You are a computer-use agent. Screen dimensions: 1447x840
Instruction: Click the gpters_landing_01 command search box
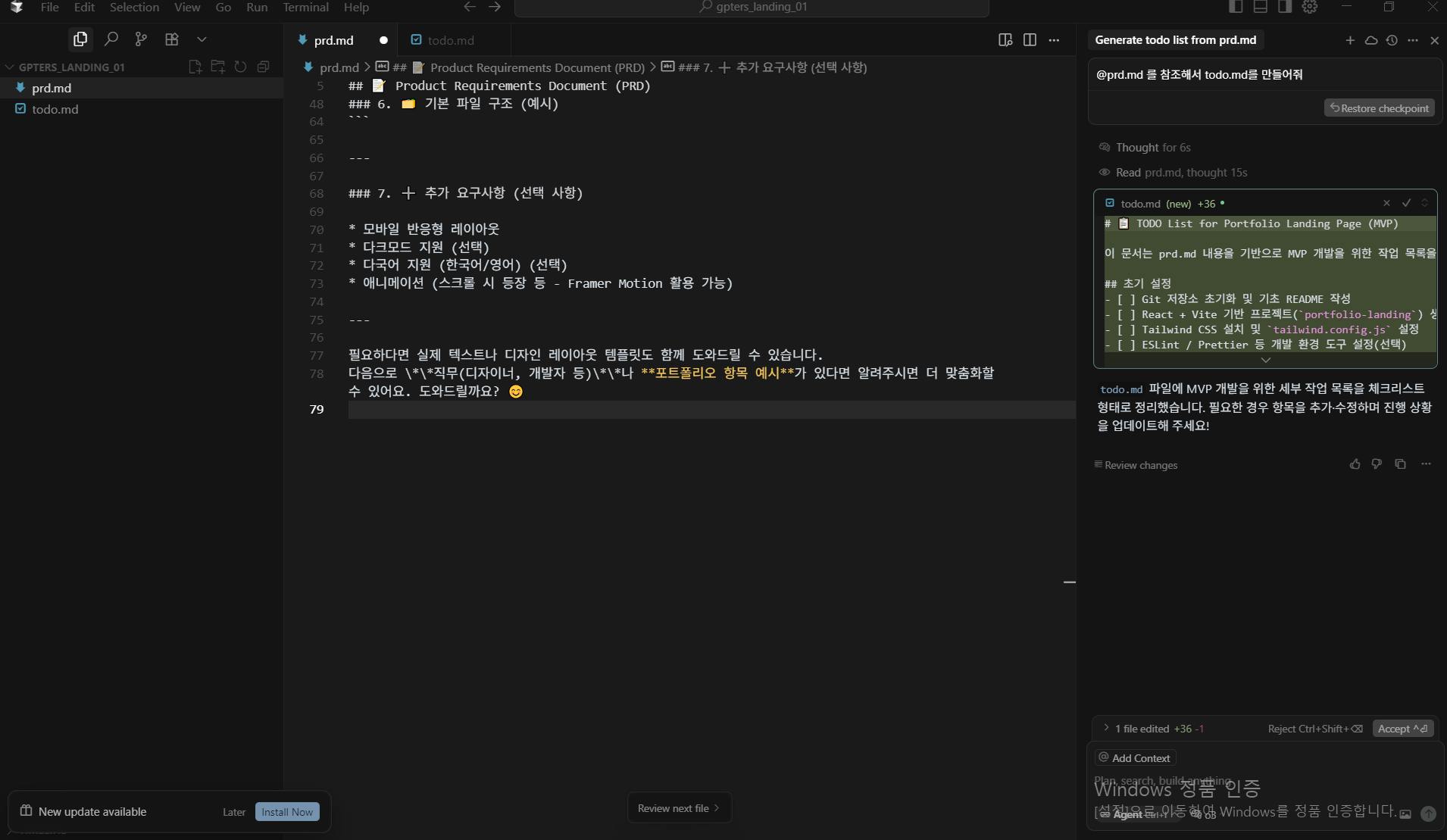click(752, 8)
